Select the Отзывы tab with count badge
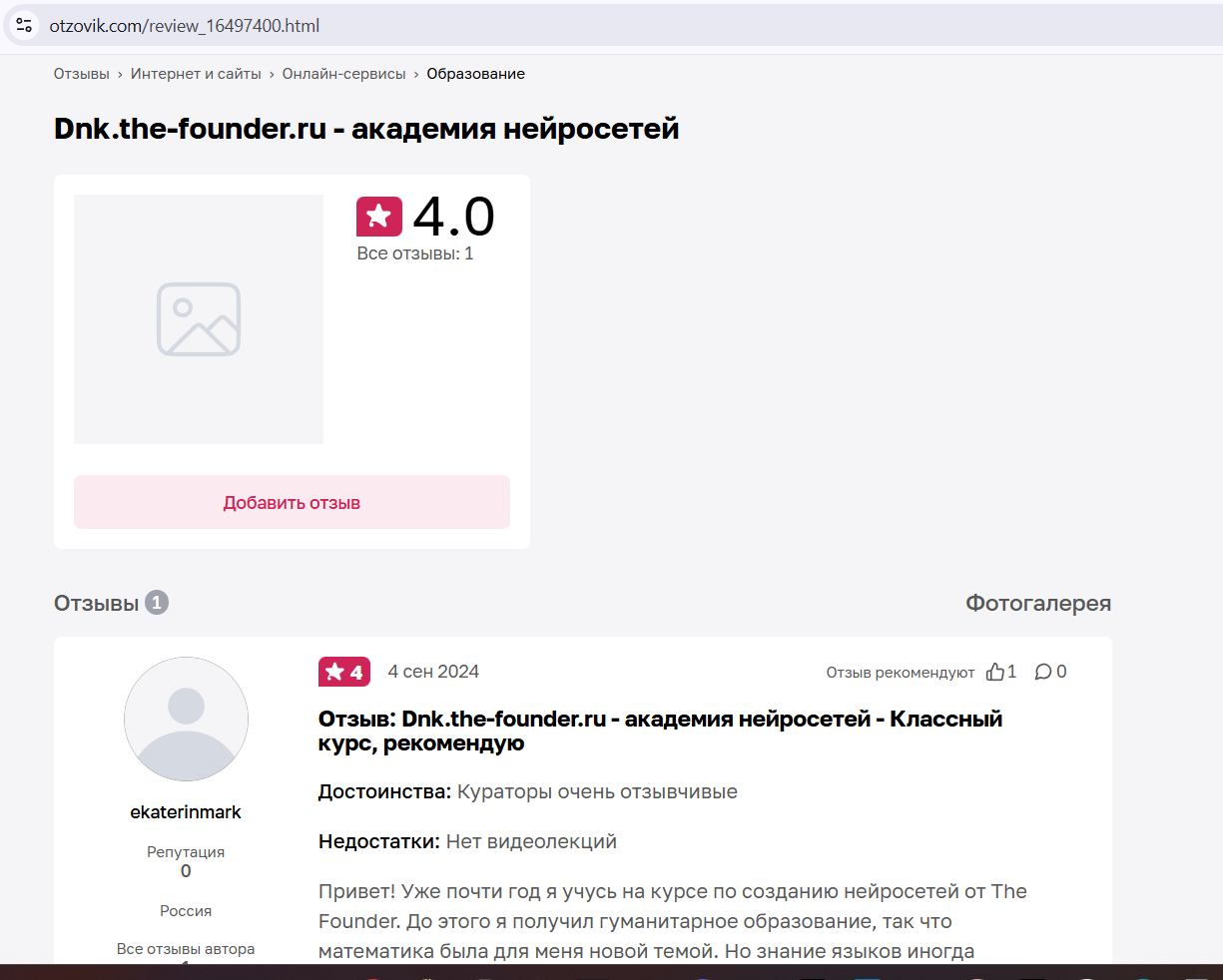 [111, 603]
